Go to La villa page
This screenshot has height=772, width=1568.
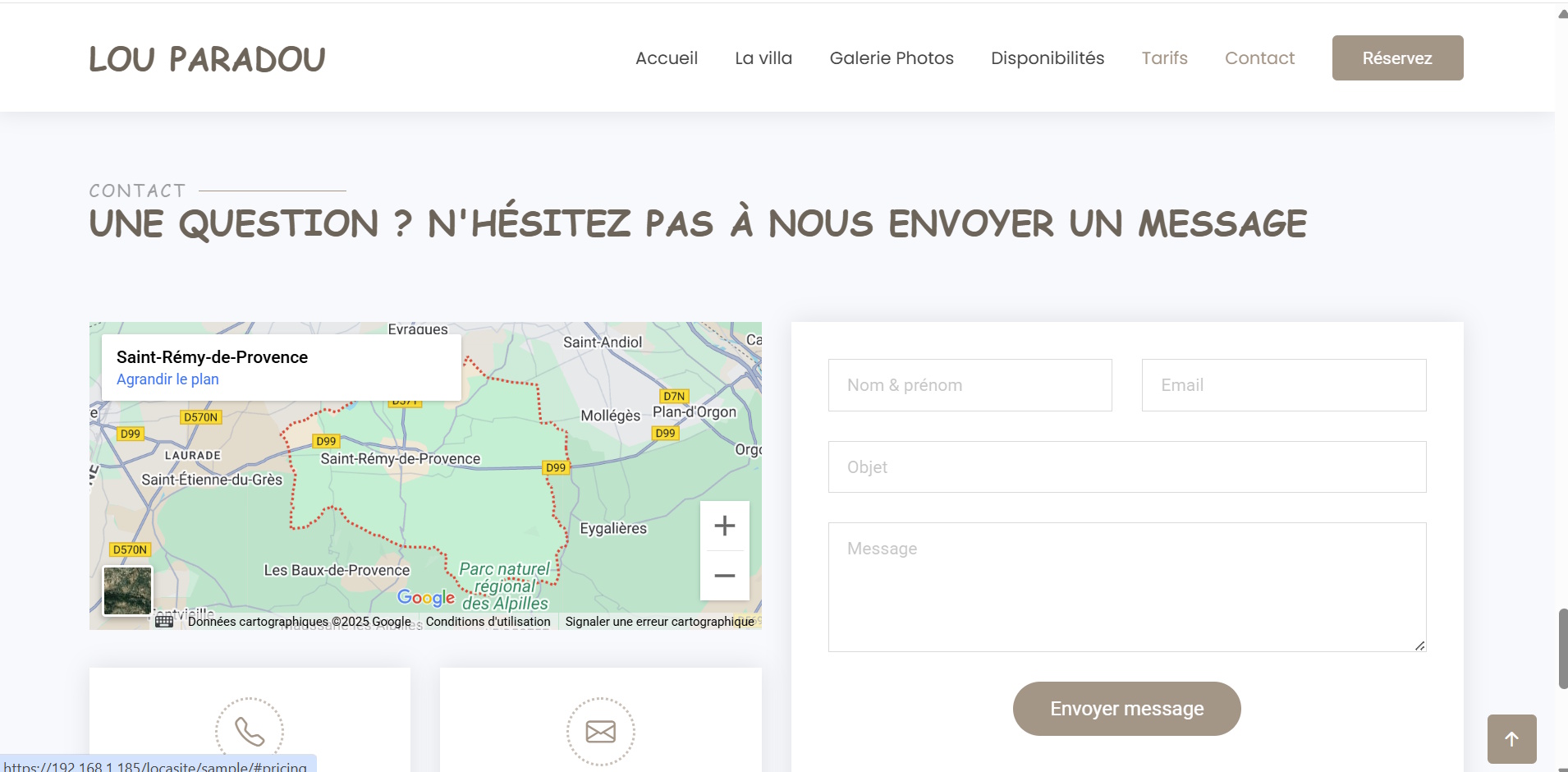click(763, 58)
